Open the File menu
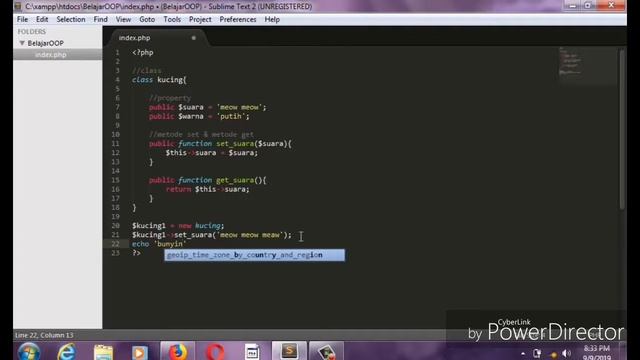640x360 pixels. [x=22, y=19]
